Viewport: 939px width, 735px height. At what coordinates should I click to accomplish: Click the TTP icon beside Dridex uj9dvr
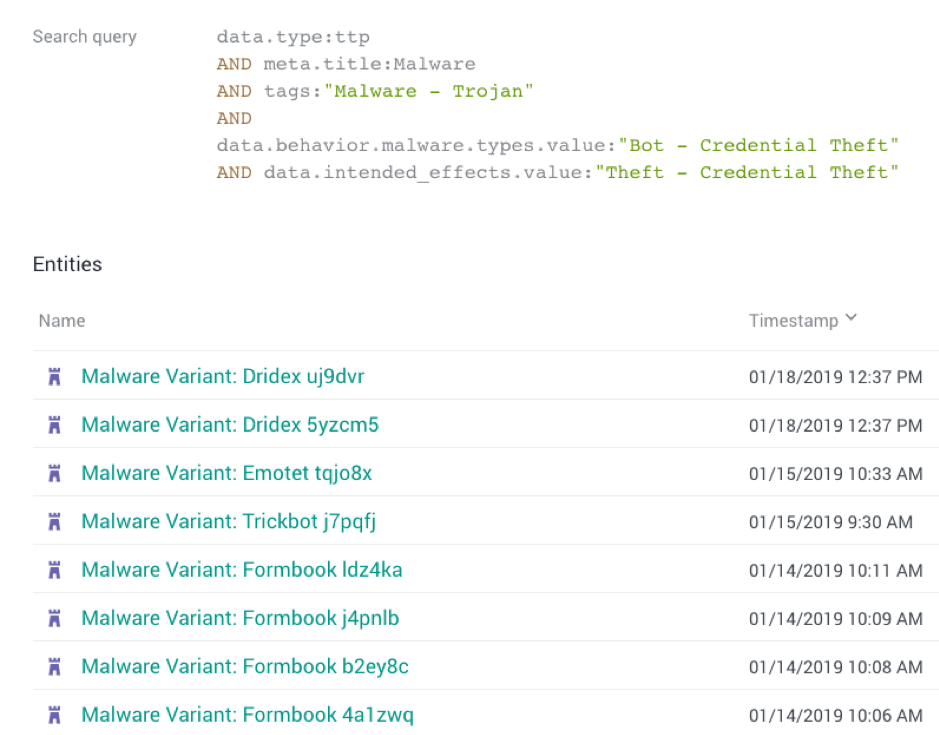coord(54,377)
